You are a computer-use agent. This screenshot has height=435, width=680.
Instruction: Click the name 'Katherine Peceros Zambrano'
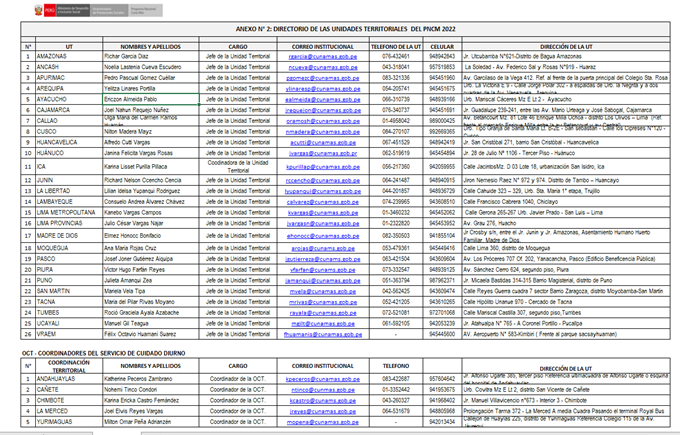138,379
